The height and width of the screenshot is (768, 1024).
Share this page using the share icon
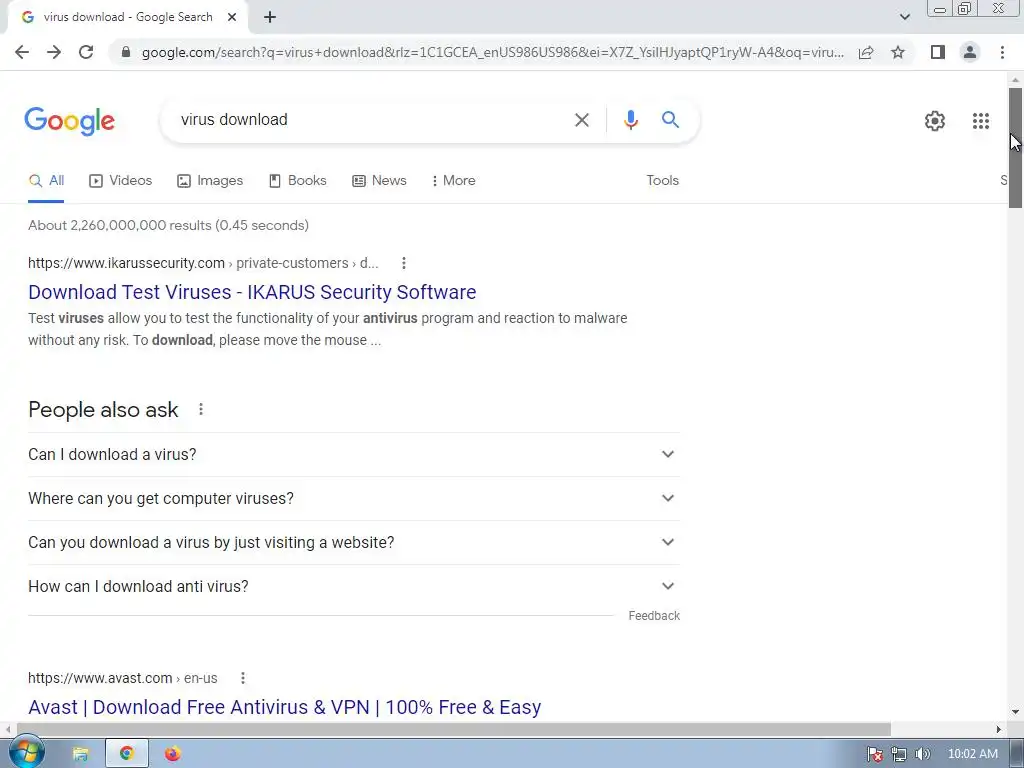tap(866, 52)
